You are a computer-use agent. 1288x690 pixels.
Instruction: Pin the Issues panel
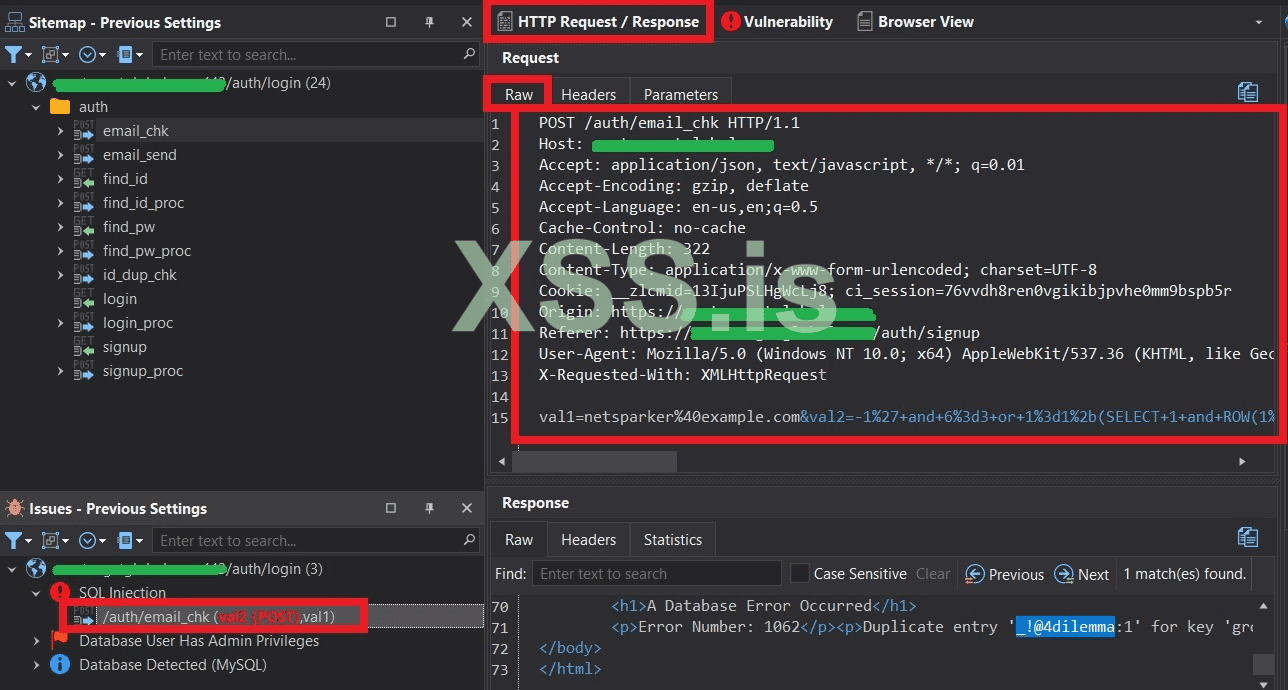click(429, 508)
